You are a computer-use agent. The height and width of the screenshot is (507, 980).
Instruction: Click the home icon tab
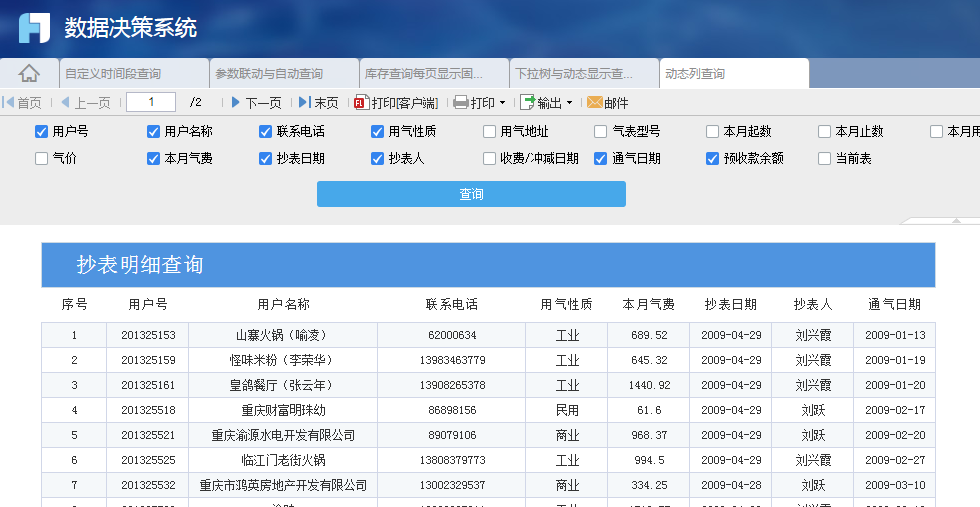[29, 74]
